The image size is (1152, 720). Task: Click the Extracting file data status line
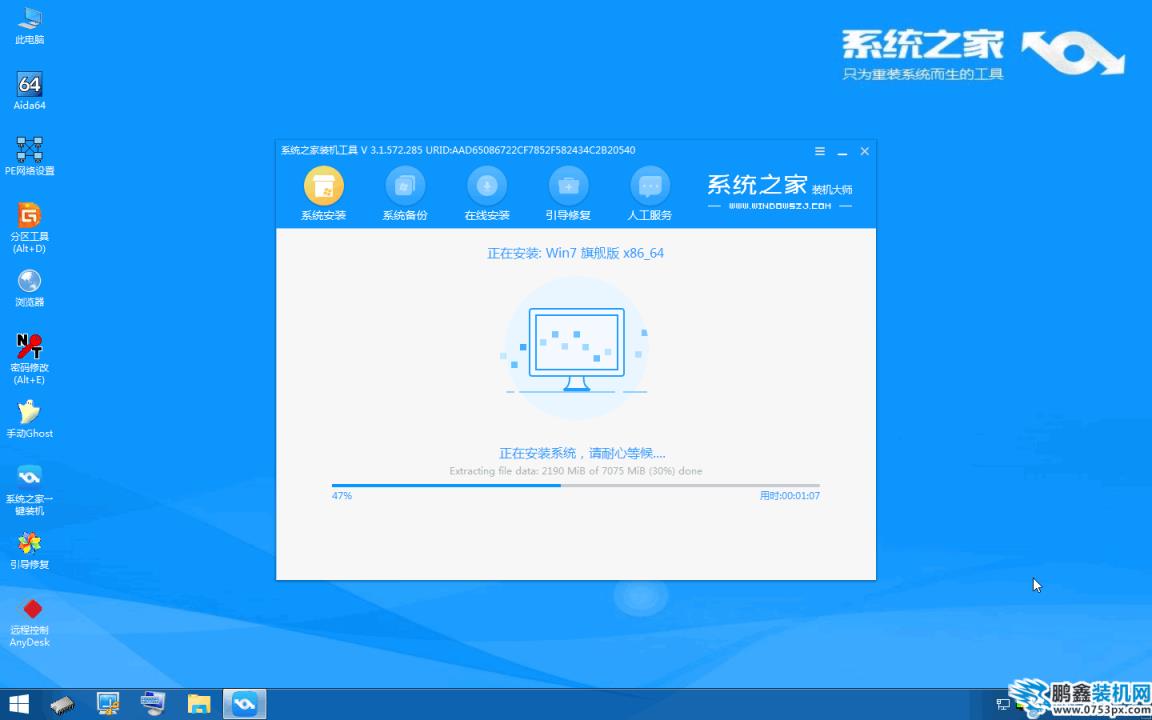tap(576, 470)
